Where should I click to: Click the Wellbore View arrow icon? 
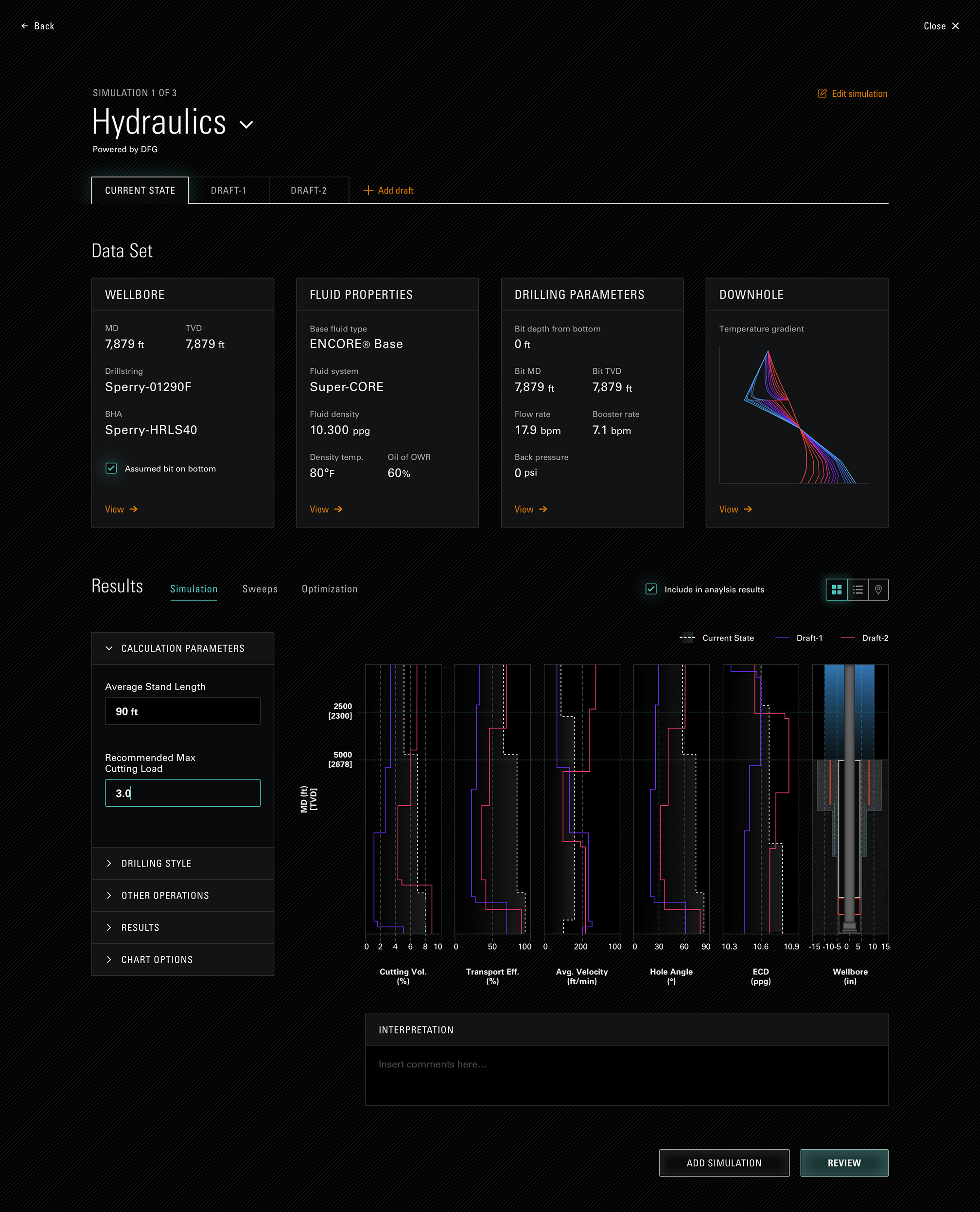point(134,509)
